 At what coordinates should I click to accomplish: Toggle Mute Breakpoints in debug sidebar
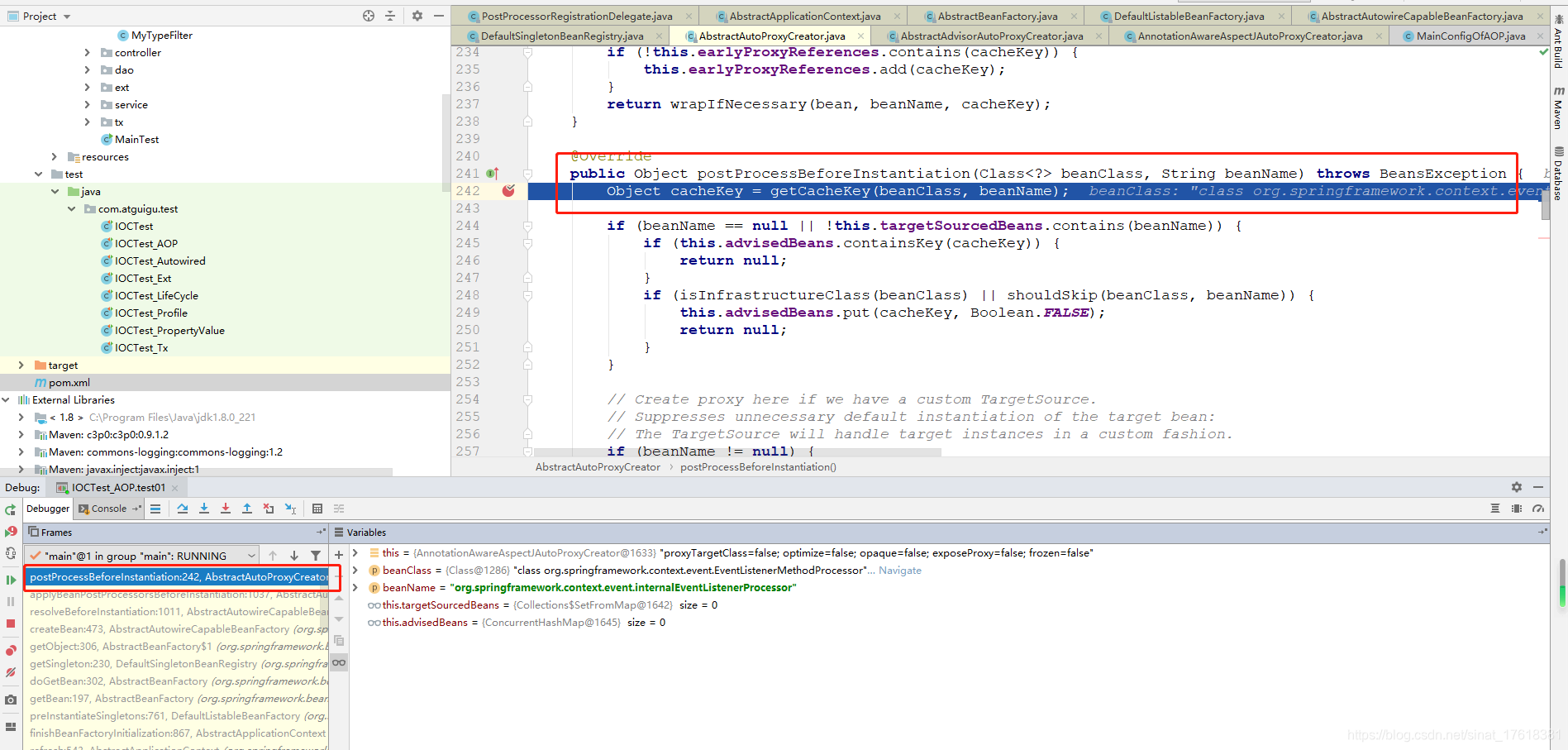[11, 672]
